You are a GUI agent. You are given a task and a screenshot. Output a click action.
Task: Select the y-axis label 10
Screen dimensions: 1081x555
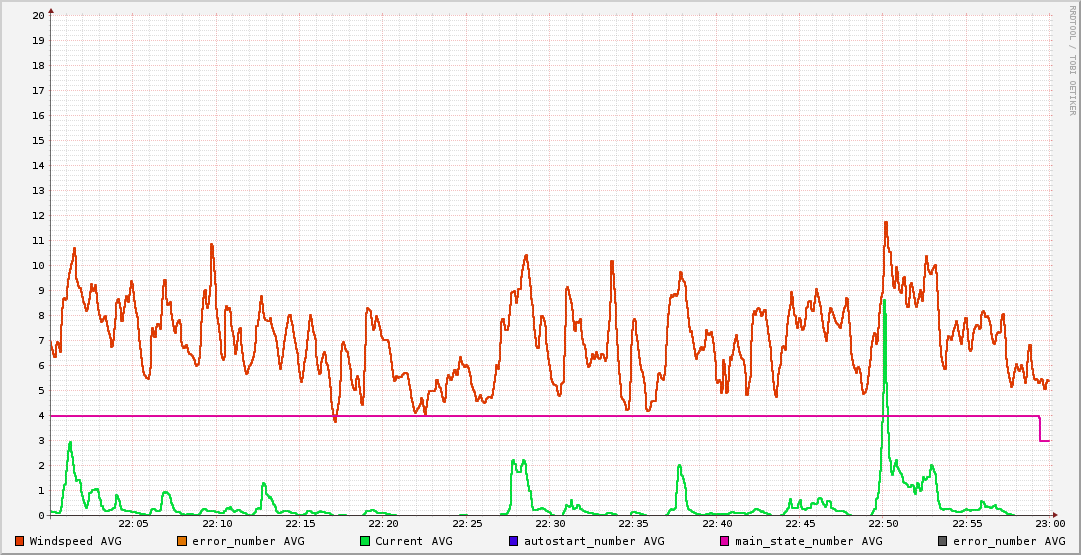point(38,265)
